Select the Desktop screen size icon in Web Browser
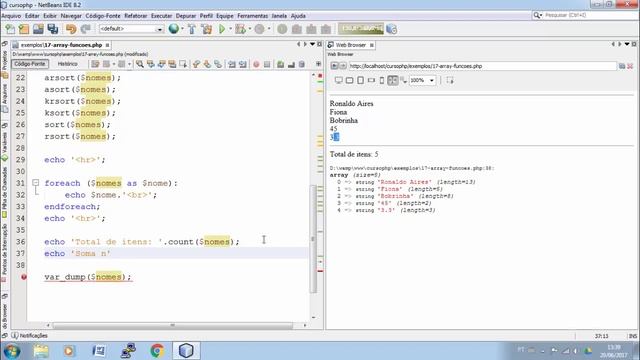Screen dimensions: 640x360 (338, 80)
